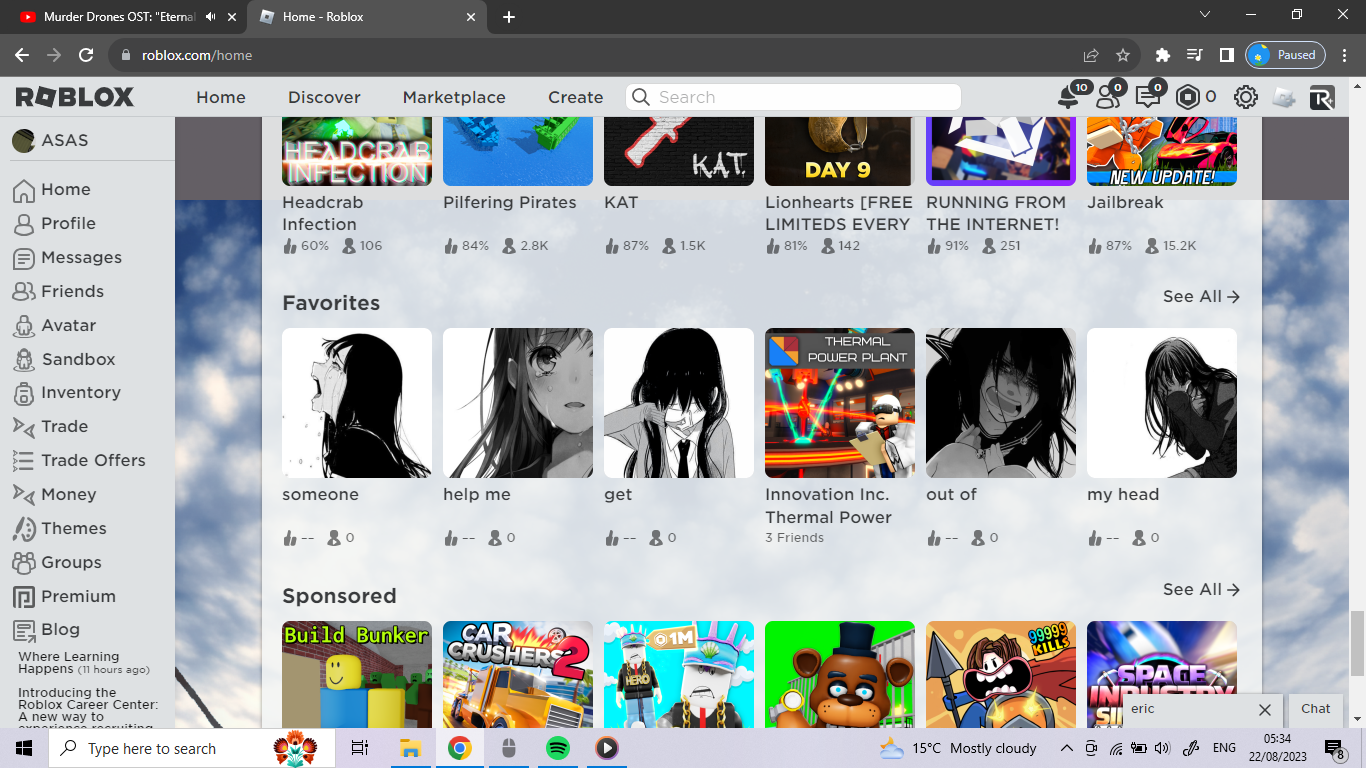Open Innovation Inc. Thermal Power Plant favorite
Image resolution: width=1366 pixels, height=768 pixels.
(840, 403)
